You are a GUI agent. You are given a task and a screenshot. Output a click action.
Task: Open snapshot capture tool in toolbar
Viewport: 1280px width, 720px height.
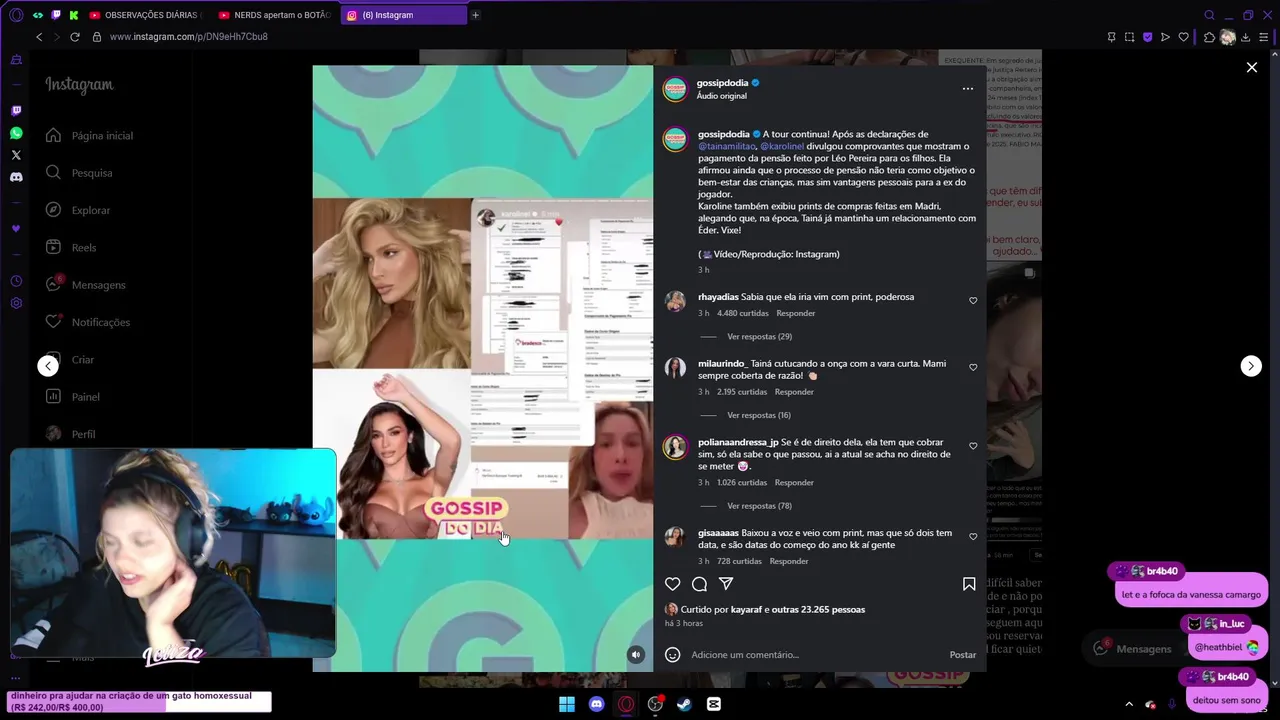click(x=1129, y=37)
